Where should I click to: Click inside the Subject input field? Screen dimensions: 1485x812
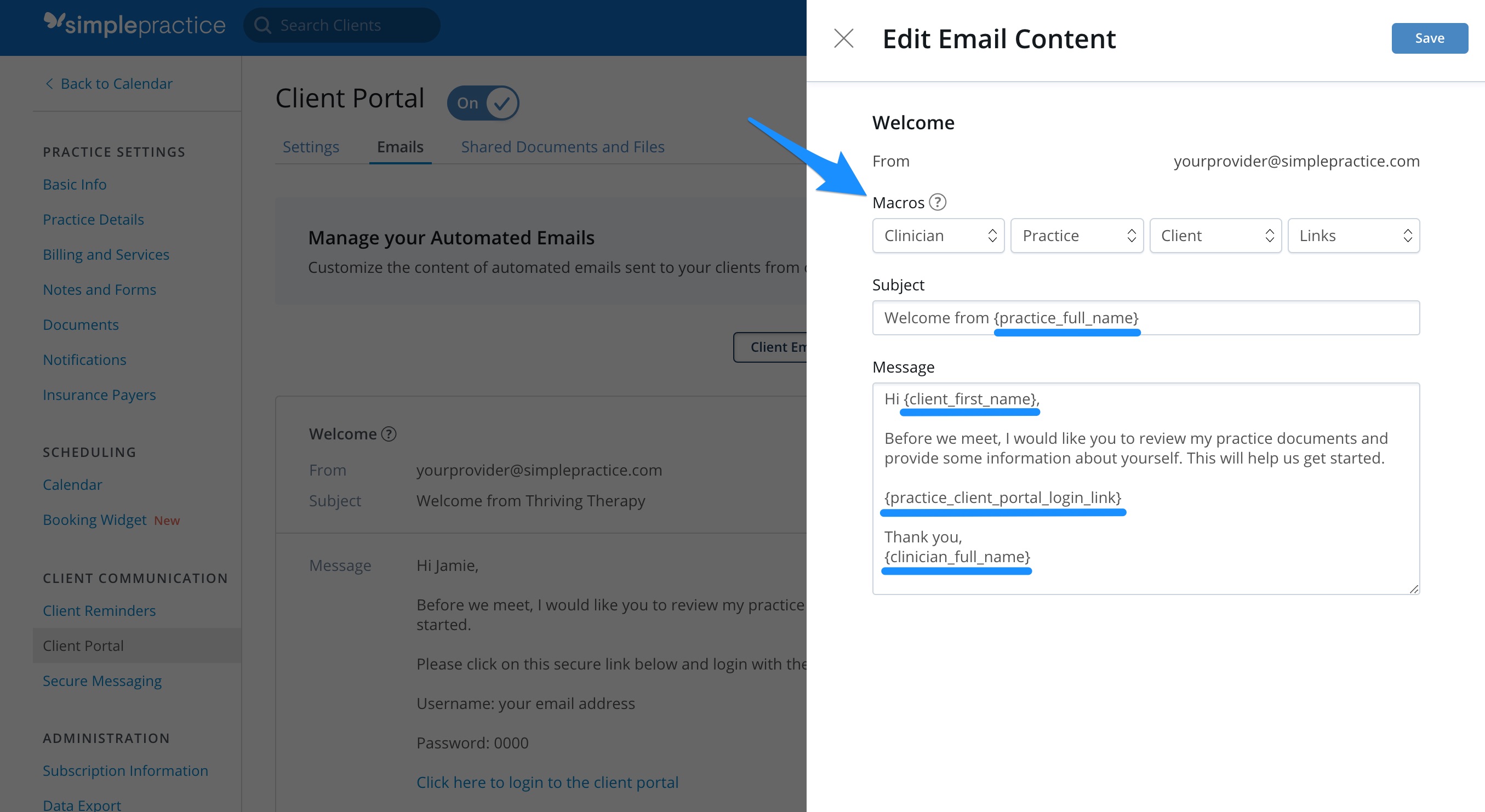(x=1146, y=318)
